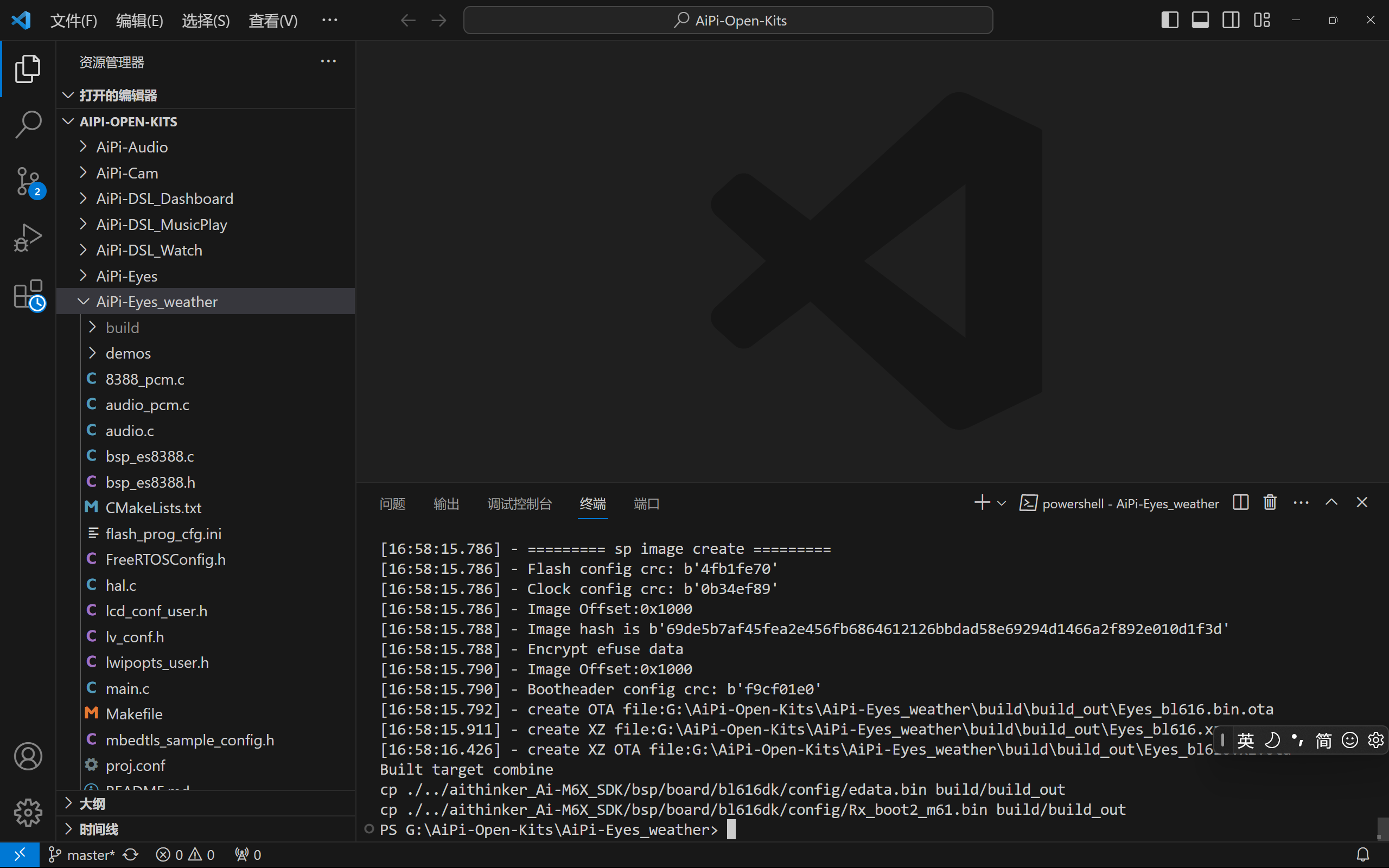This screenshot has height=868, width=1389.
Task: Open the Search view icon
Action: [x=28, y=124]
